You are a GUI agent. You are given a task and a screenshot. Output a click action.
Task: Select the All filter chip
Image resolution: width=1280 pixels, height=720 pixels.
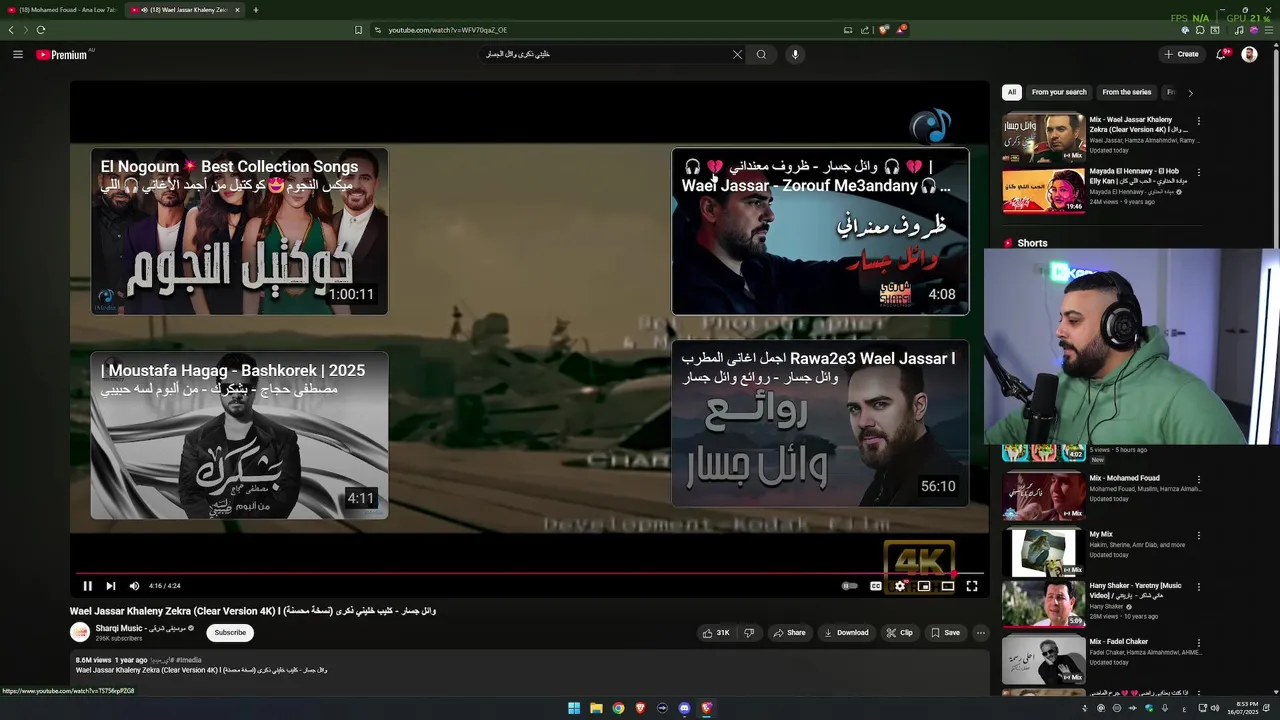1012,92
